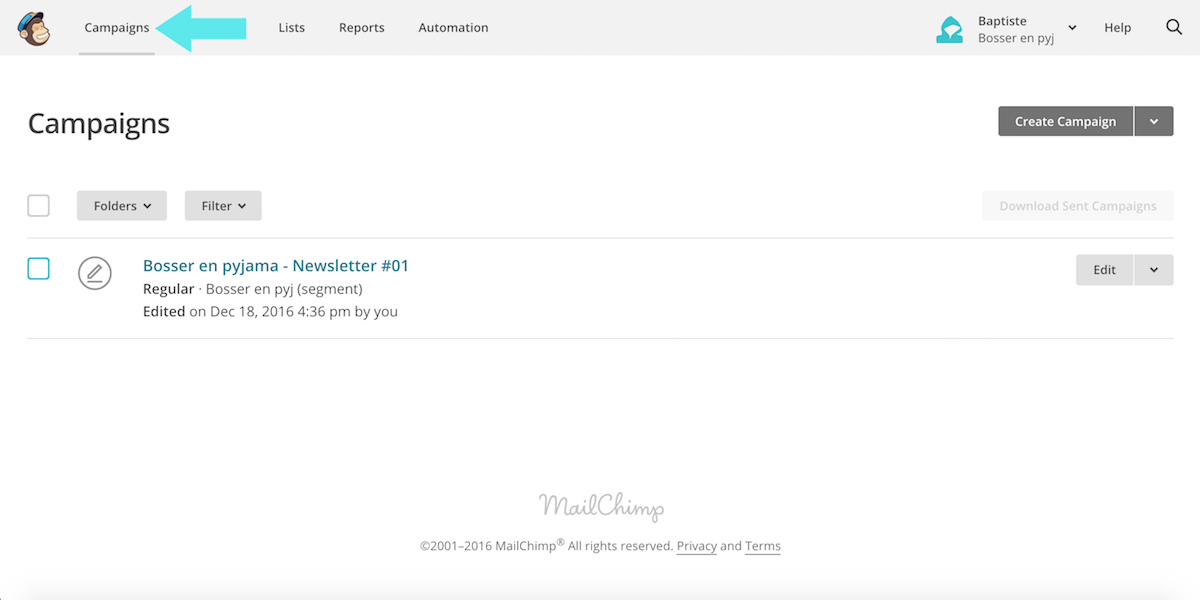This screenshot has width=1200, height=600.
Task: Open the Filter dropdown
Action: click(x=223, y=206)
